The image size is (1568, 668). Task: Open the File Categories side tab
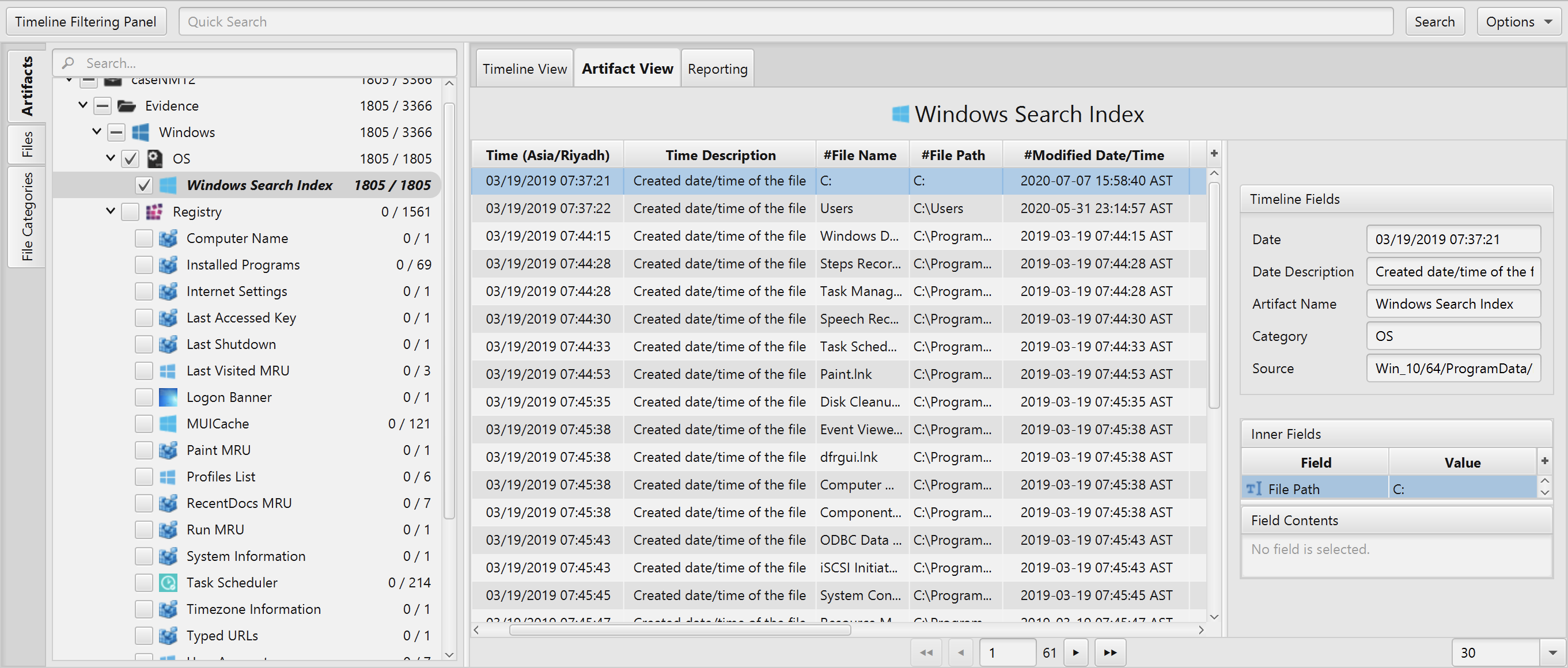(26, 217)
